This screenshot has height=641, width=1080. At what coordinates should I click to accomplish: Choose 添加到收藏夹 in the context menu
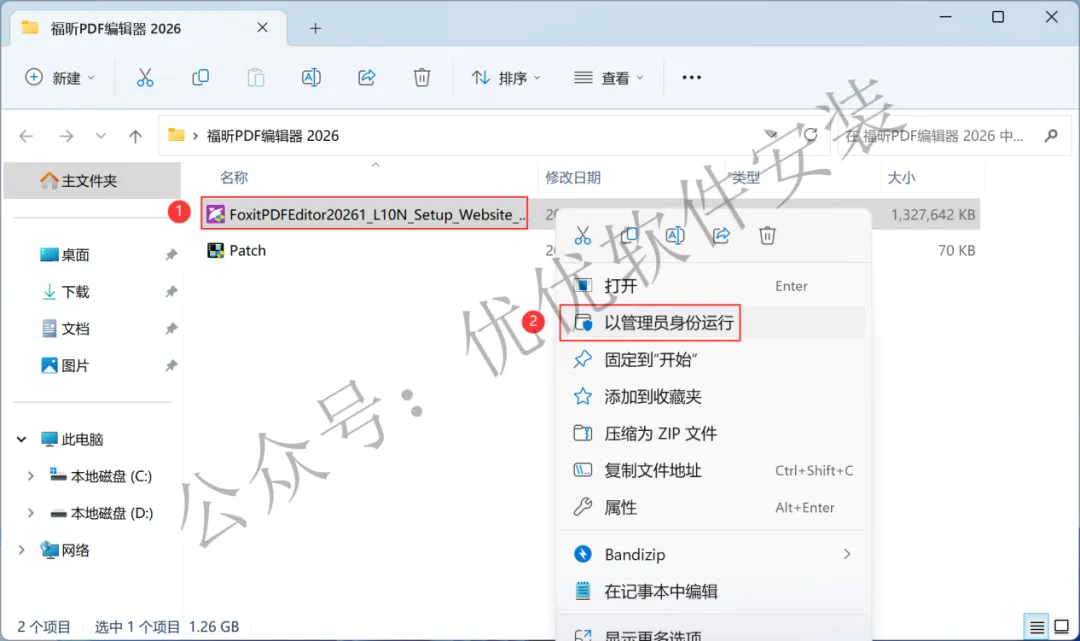[713, 397]
